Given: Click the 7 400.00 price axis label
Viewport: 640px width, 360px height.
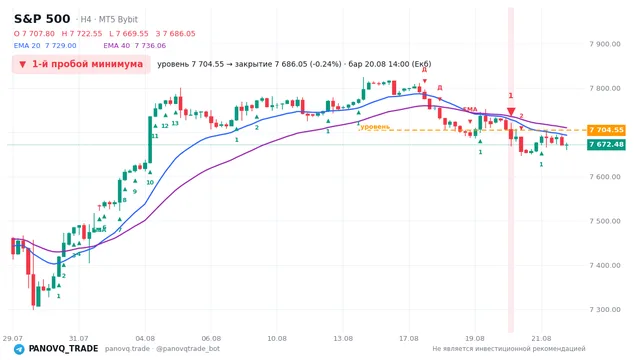Looking at the screenshot, I should click(605, 265).
